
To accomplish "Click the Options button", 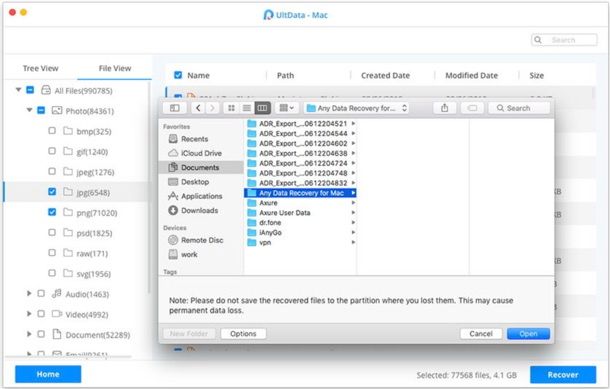I will (243, 334).
